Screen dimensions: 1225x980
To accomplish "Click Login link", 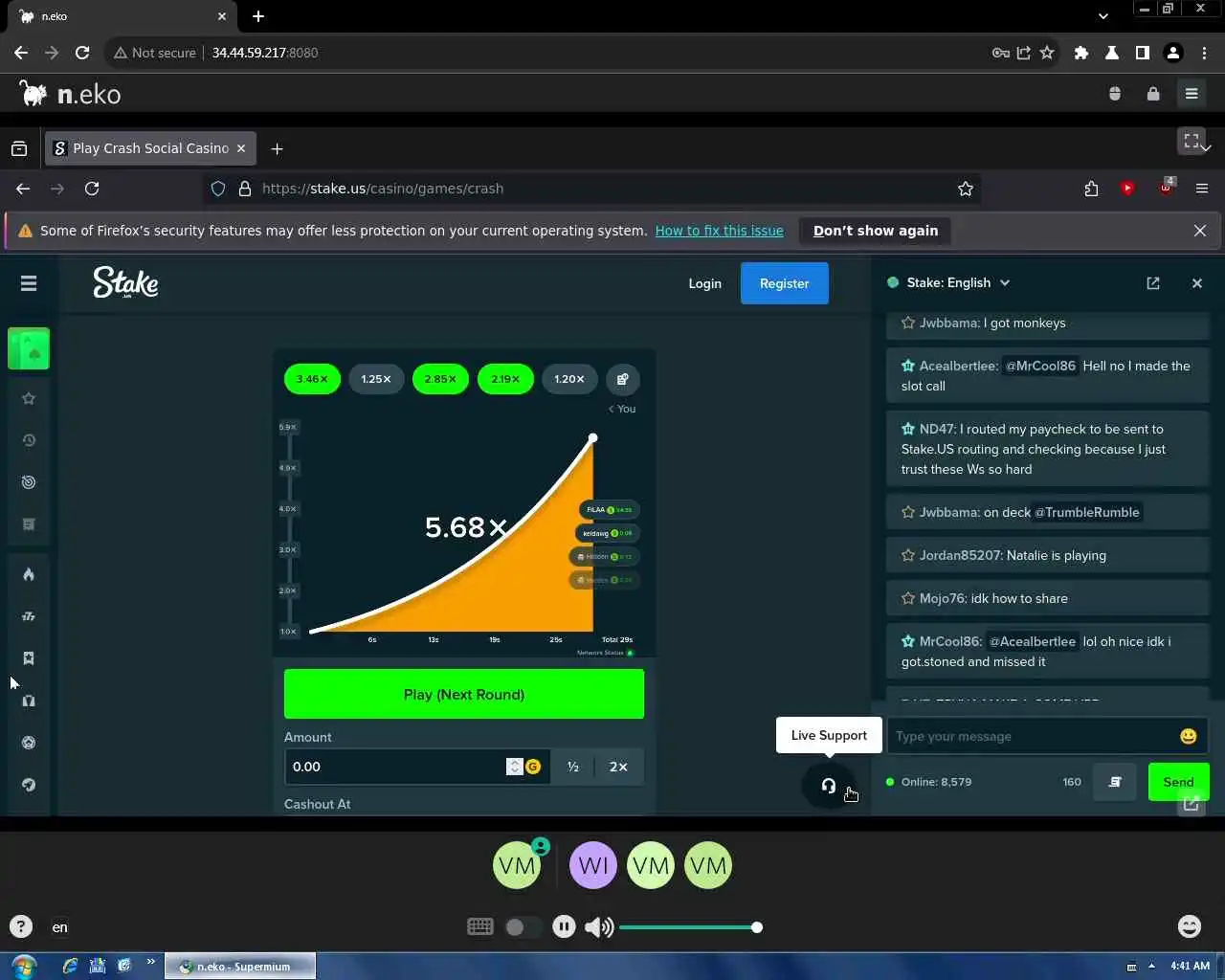I will 705,283.
